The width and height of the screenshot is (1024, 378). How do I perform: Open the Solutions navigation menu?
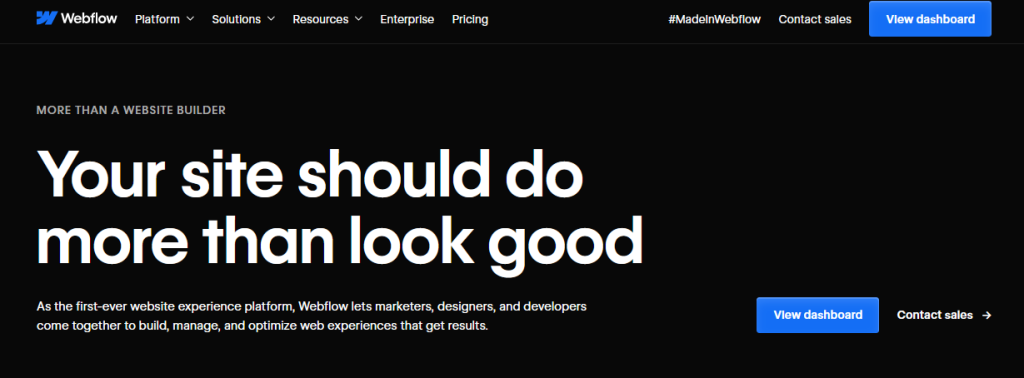(x=244, y=19)
